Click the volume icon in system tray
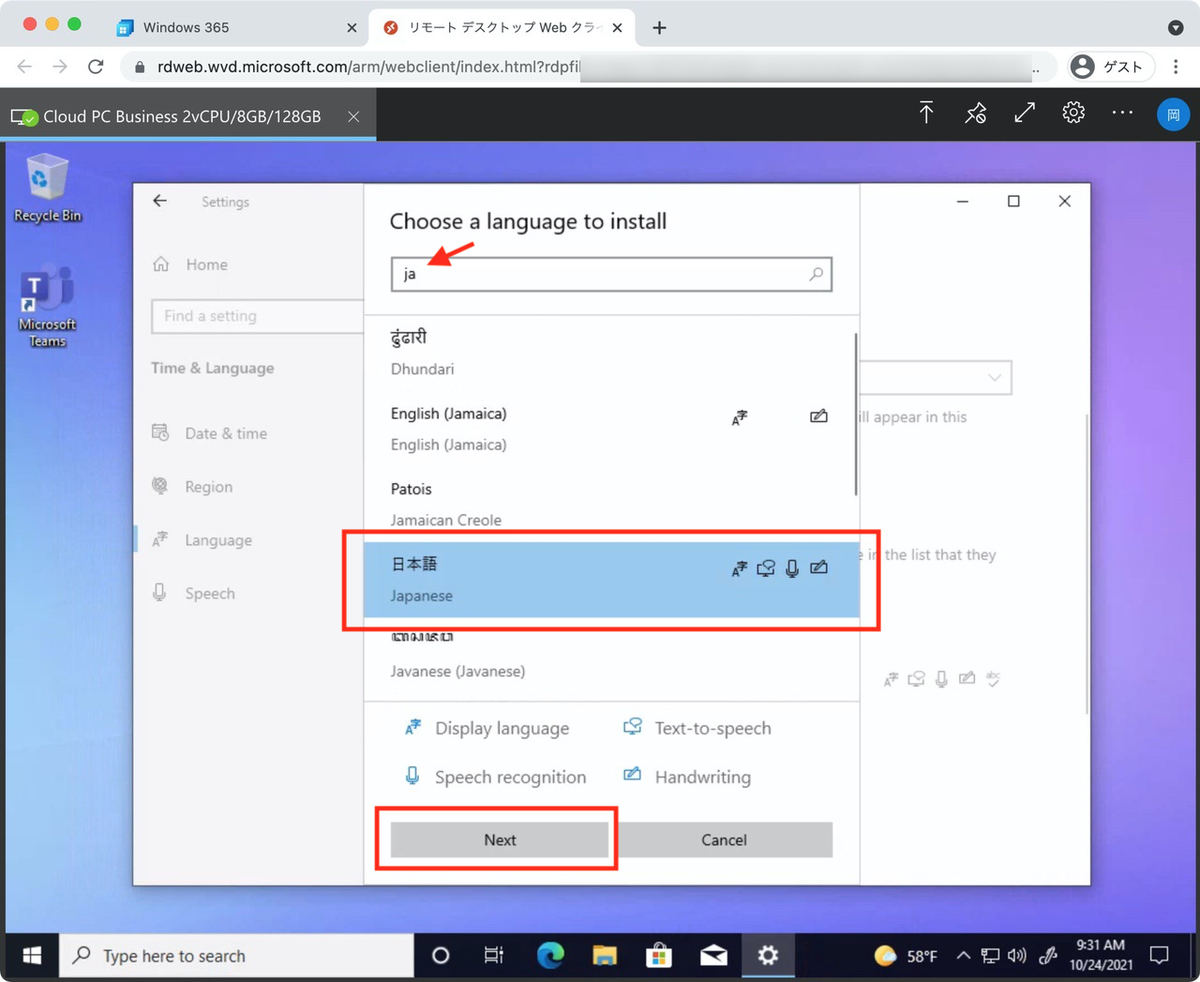 coord(1016,956)
